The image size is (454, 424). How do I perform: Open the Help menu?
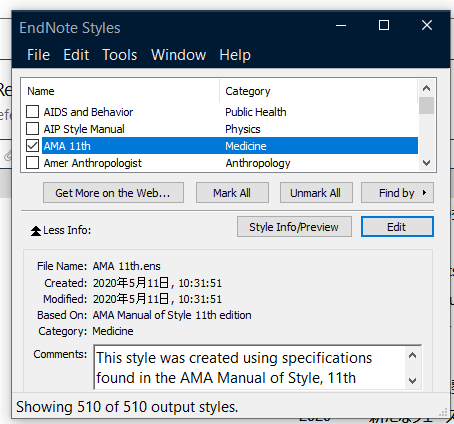point(235,55)
